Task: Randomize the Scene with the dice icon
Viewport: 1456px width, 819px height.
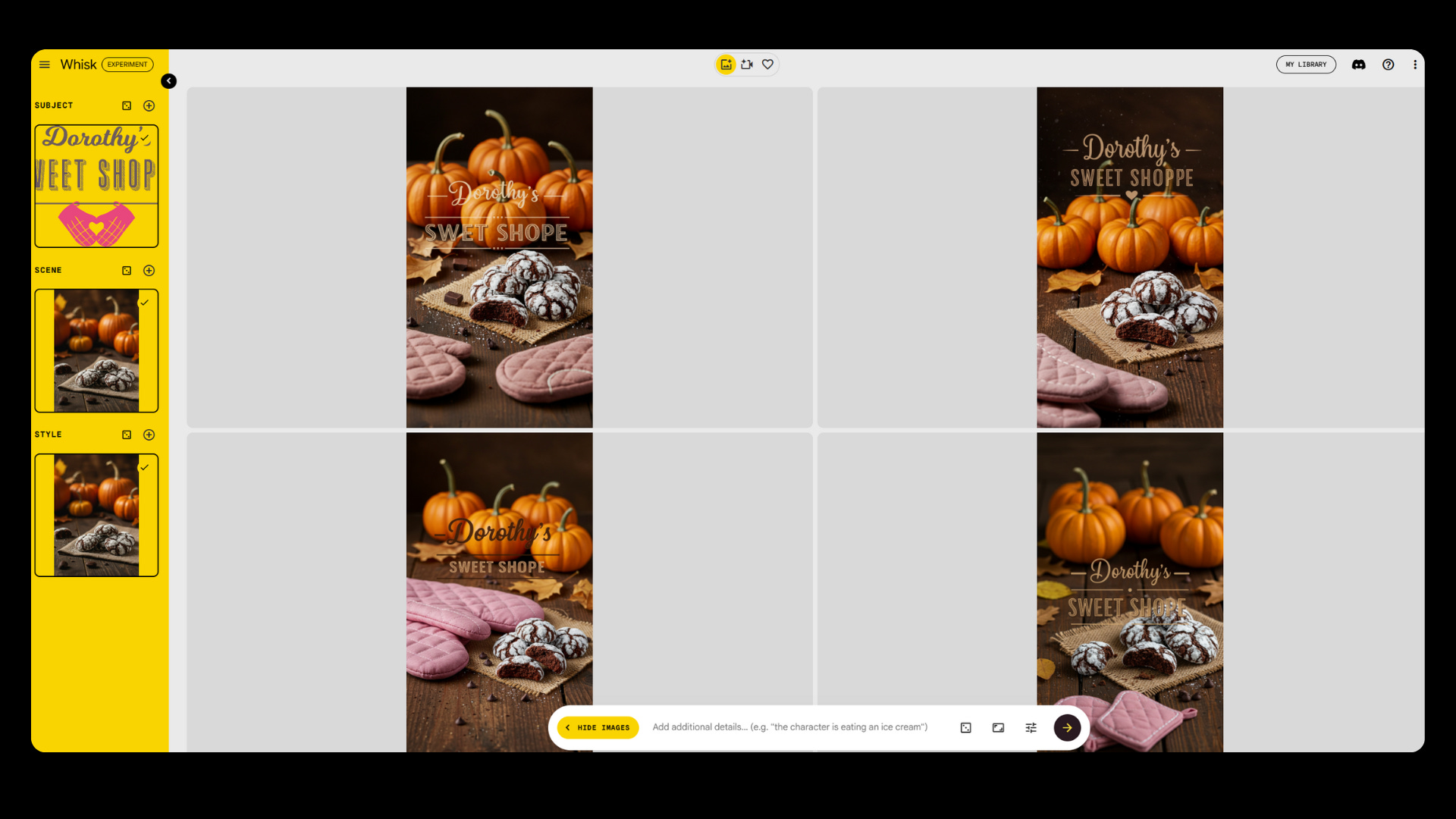Action: (127, 270)
